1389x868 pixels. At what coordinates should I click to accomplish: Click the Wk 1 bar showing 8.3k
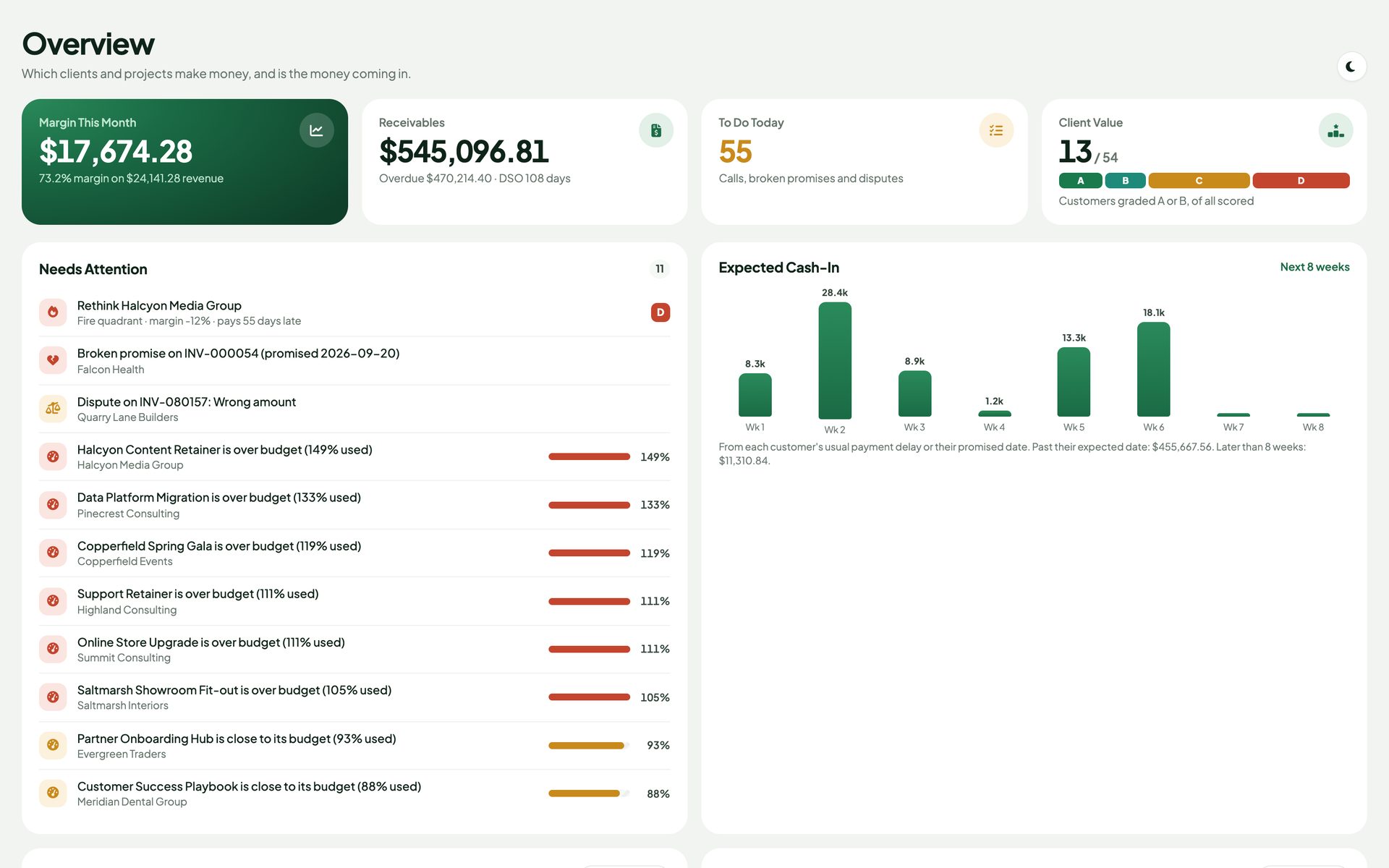pos(755,395)
